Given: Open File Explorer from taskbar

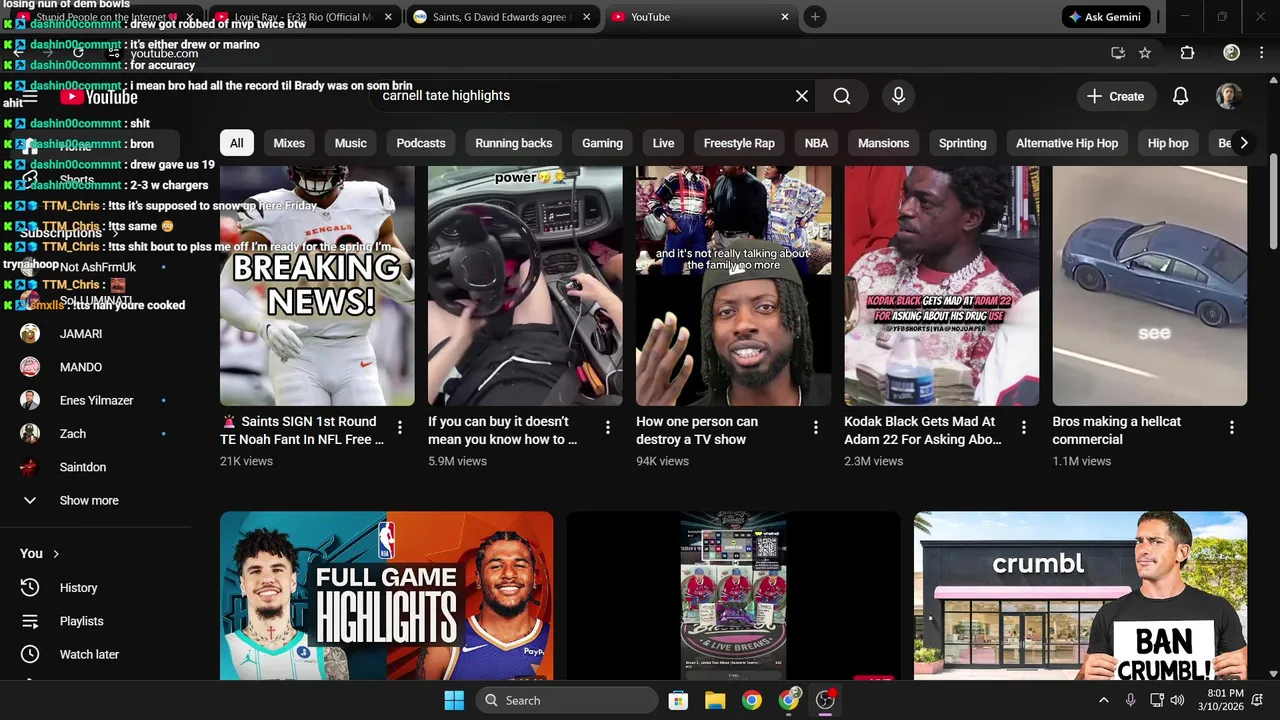Looking at the screenshot, I should point(715,700).
